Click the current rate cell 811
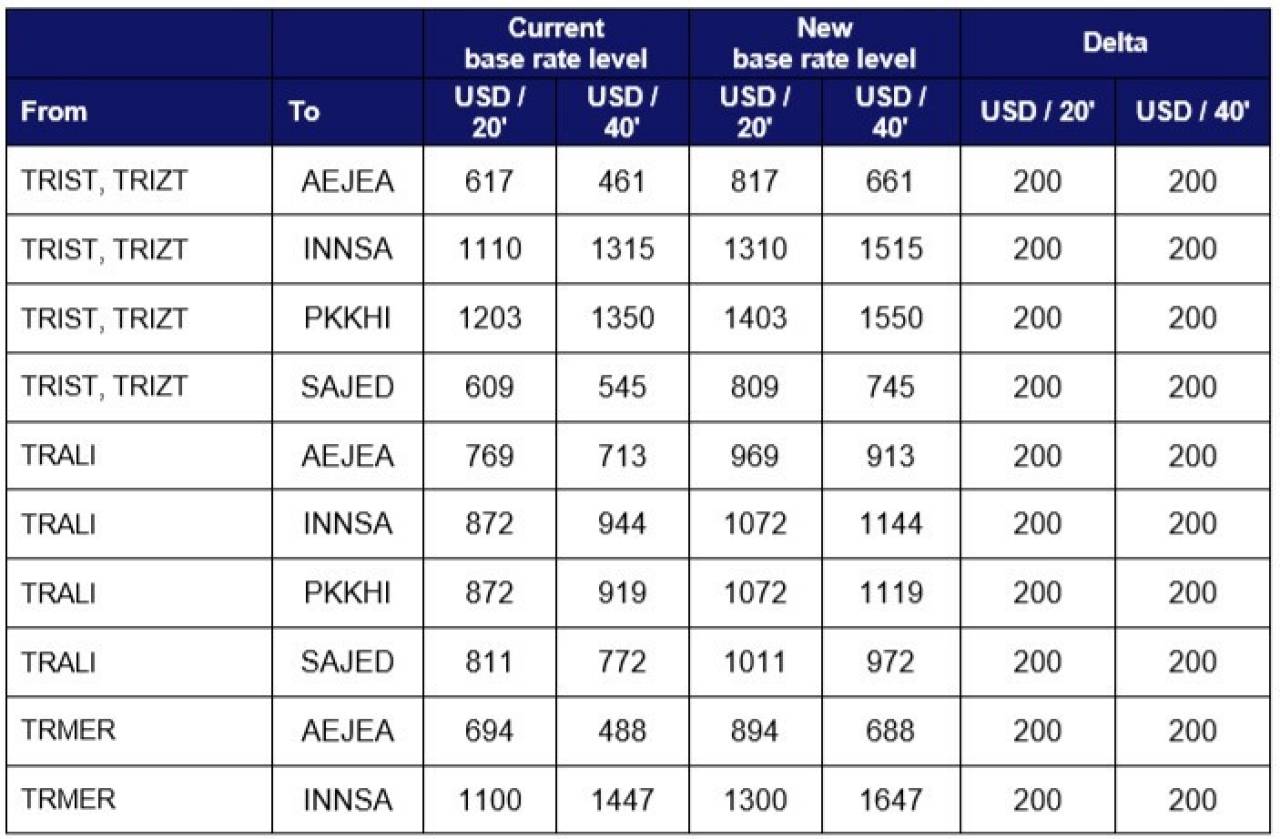Viewport: 1280px width, 839px height. [490, 662]
